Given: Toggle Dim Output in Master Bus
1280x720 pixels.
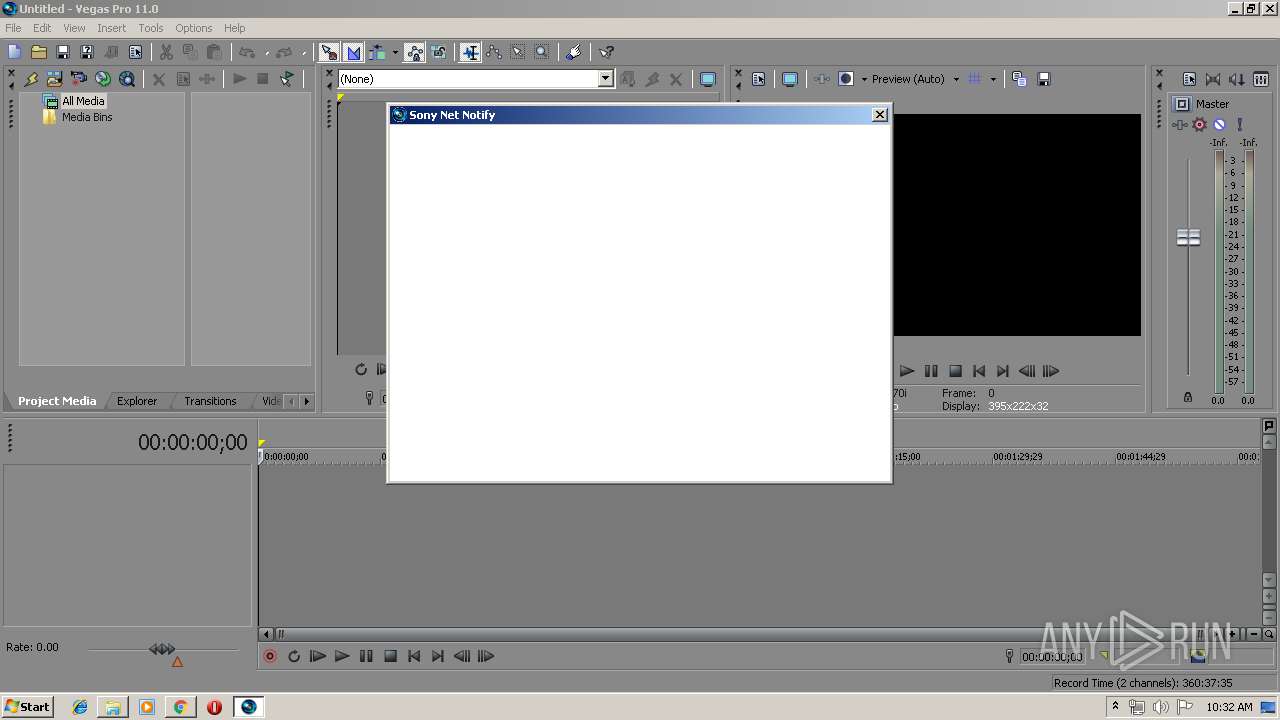Looking at the screenshot, I should coord(1237,79).
